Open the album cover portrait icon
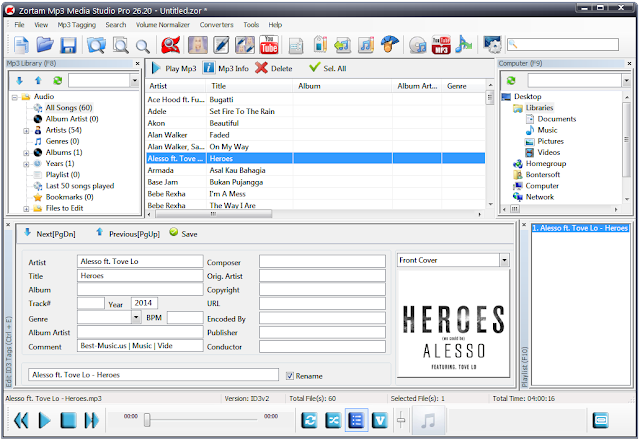 [198, 45]
